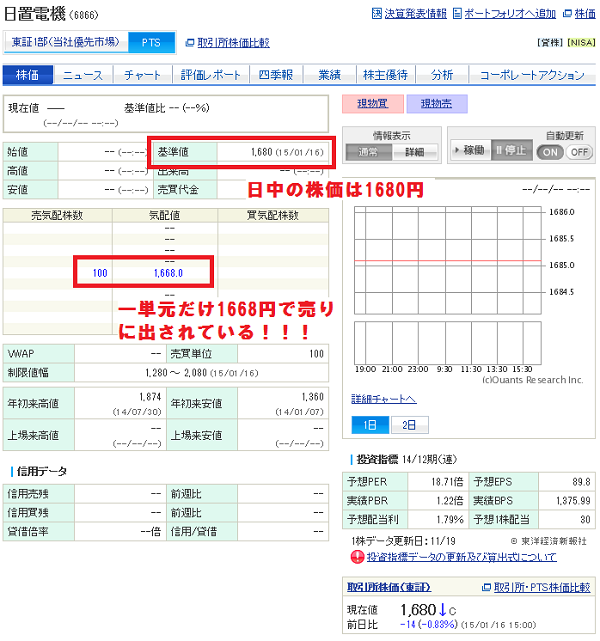Viewport: 600px width, 641px height.
Task: Switch to the チャート tab
Action: click(142, 75)
